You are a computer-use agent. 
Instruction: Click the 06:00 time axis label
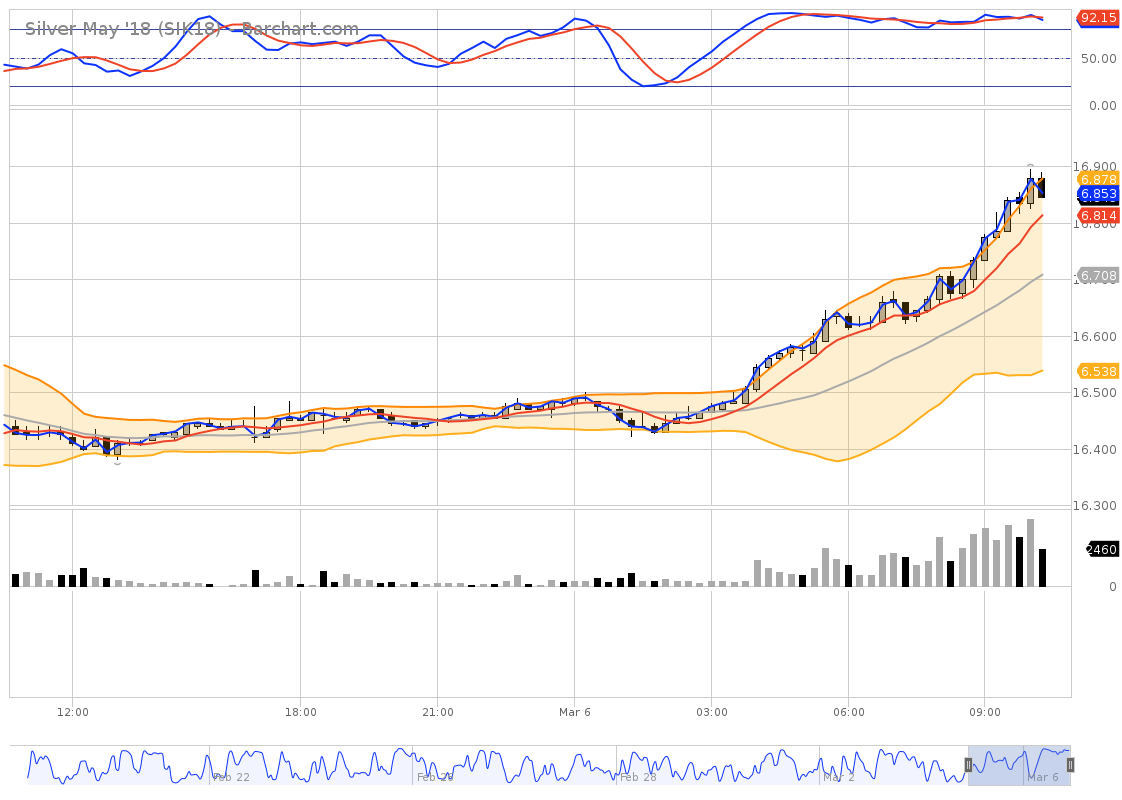click(849, 712)
